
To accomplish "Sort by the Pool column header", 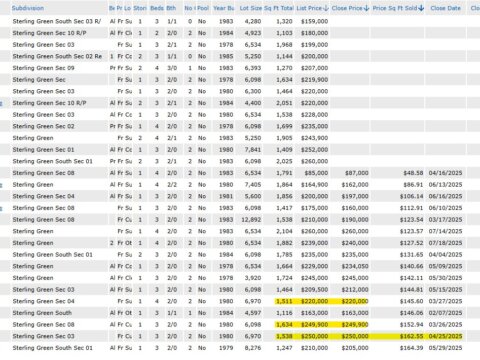I will [203, 8].
